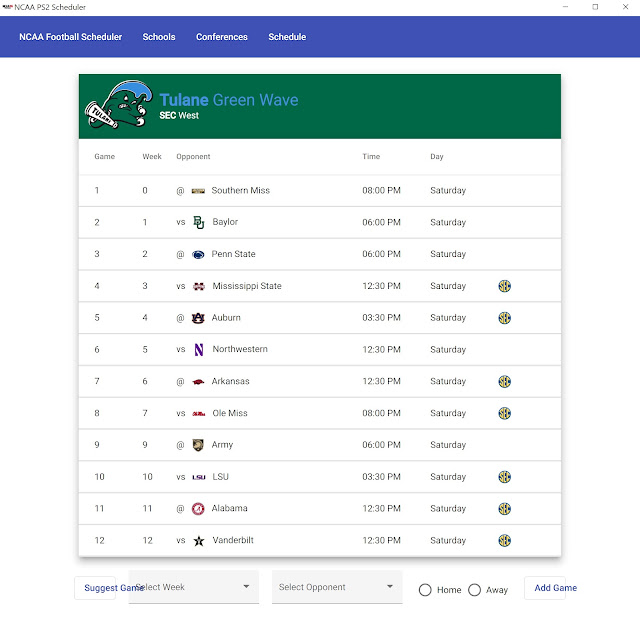The image size is (640, 632).
Task: Click the Northwestern opponent name
Action: click(240, 349)
